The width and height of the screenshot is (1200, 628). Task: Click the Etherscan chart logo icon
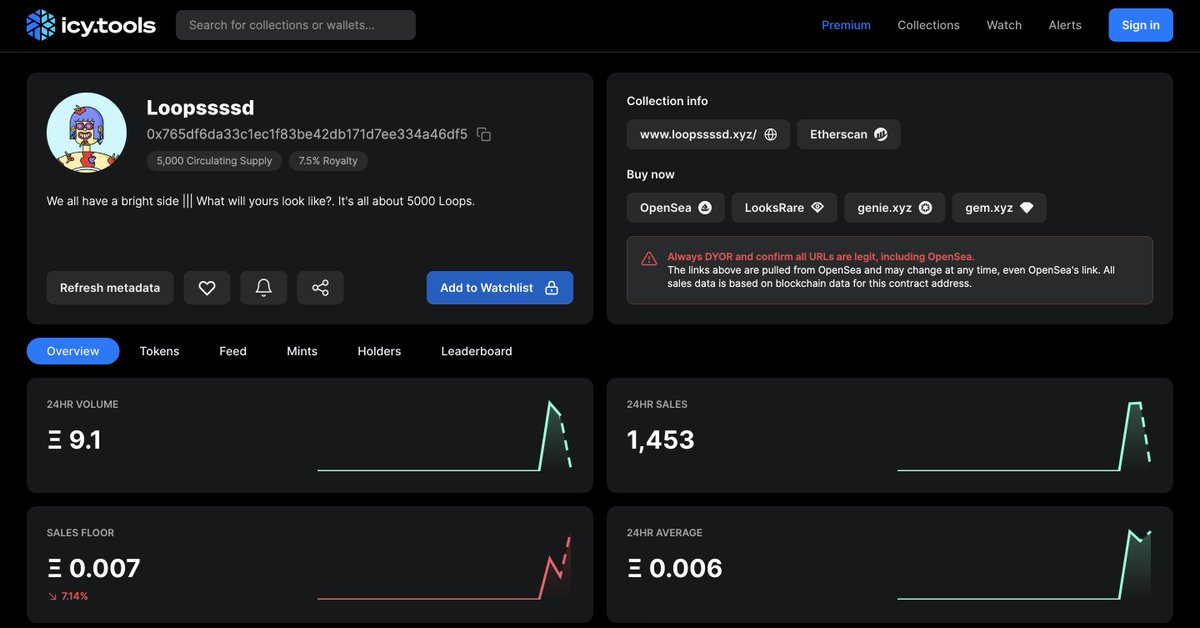point(881,134)
